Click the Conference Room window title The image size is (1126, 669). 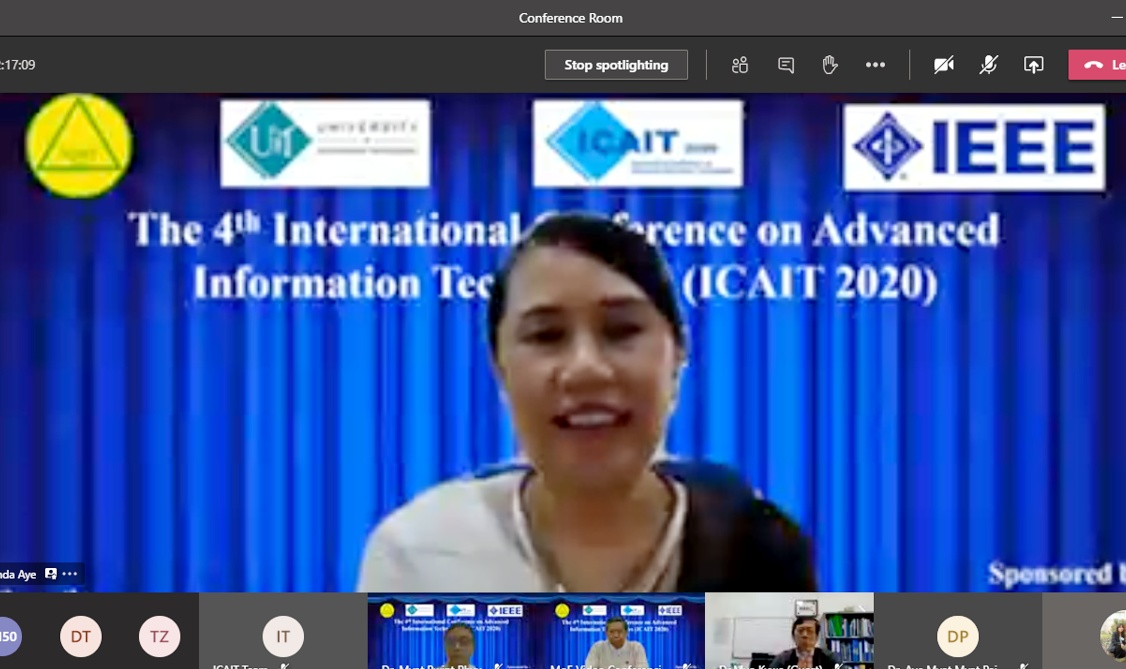tap(571, 18)
